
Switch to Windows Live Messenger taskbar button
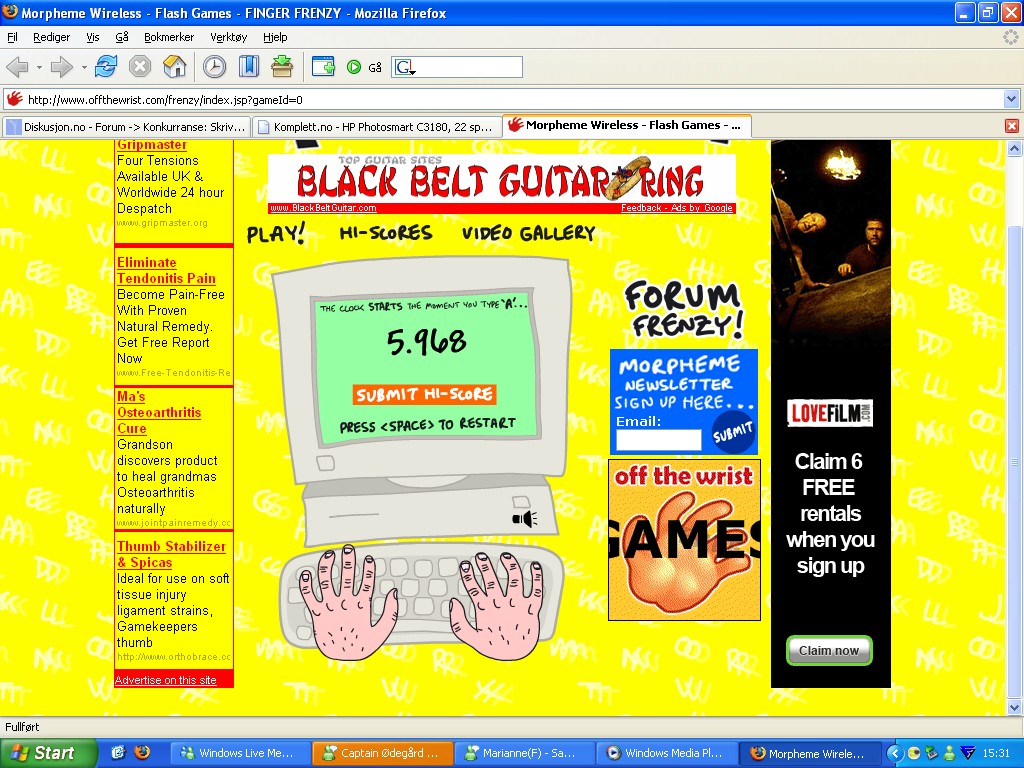pos(240,753)
